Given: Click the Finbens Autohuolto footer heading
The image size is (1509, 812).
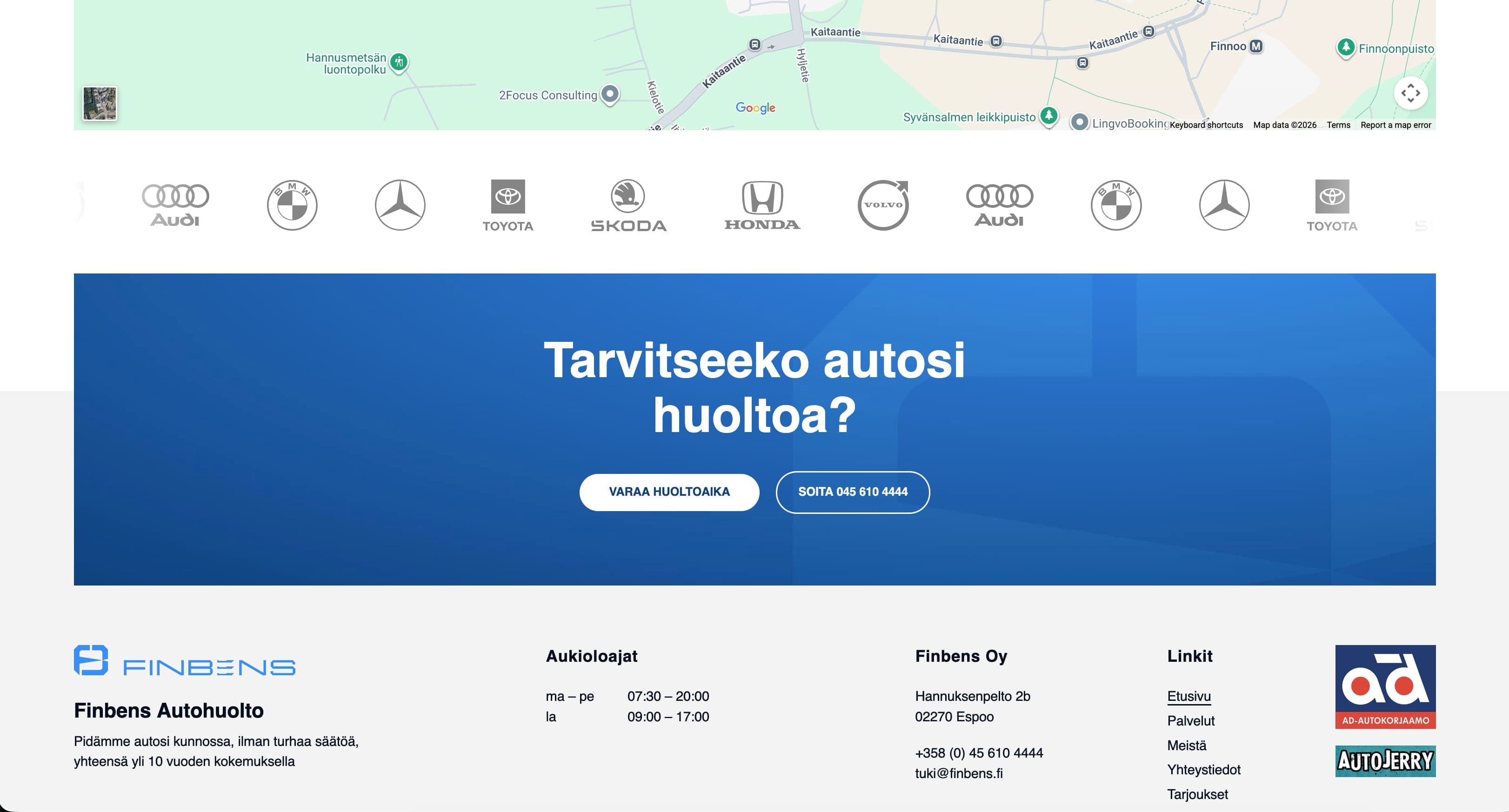Looking at the screenshot, I should click(169, 710).
